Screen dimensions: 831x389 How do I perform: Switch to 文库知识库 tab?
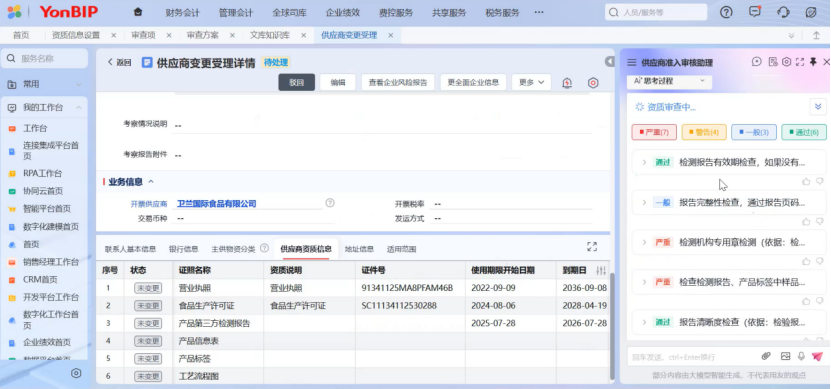click(x=270, y=35)
